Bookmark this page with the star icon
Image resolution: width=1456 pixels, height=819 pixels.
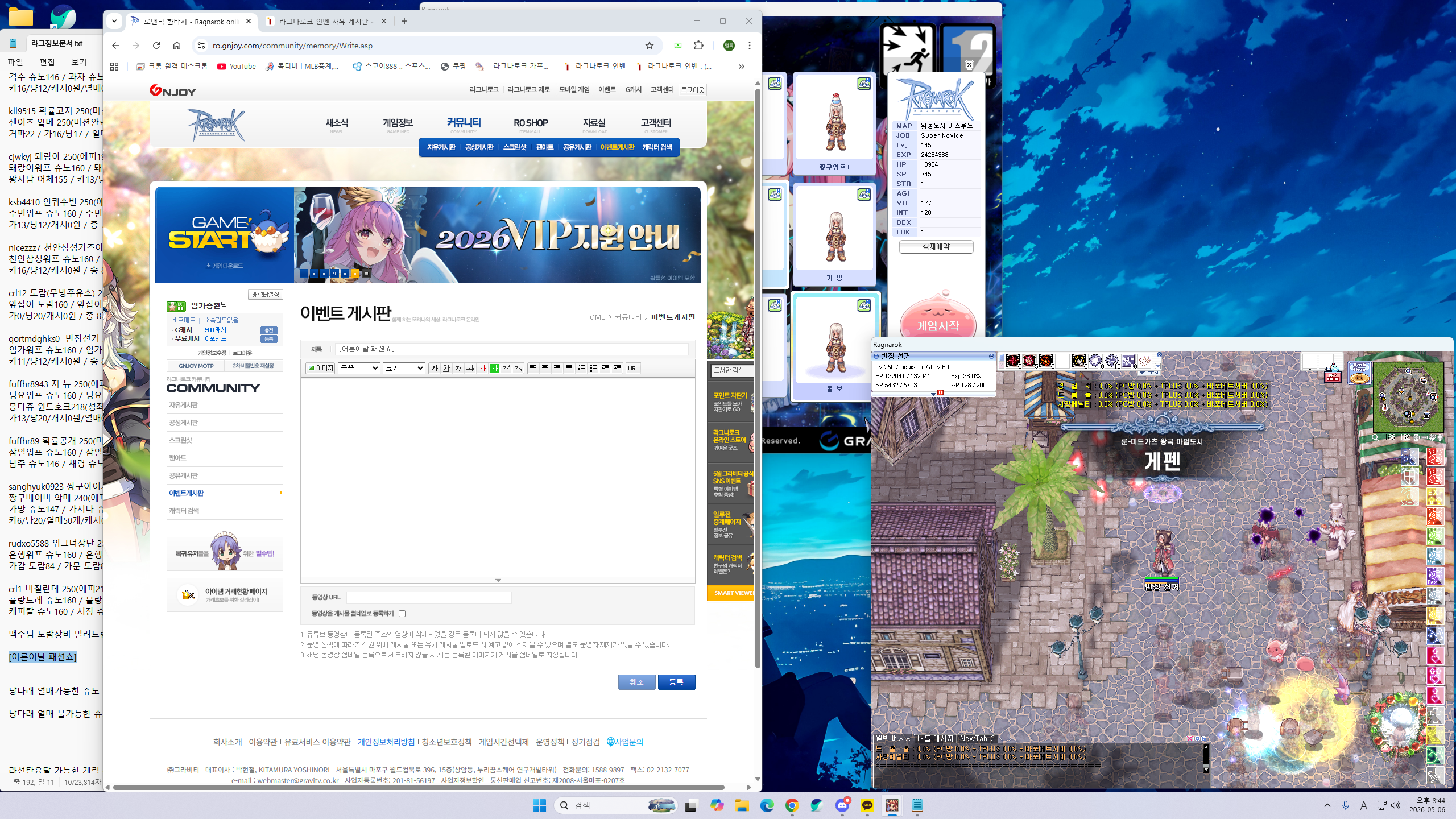pyautogui.click(x=650, y=45)
